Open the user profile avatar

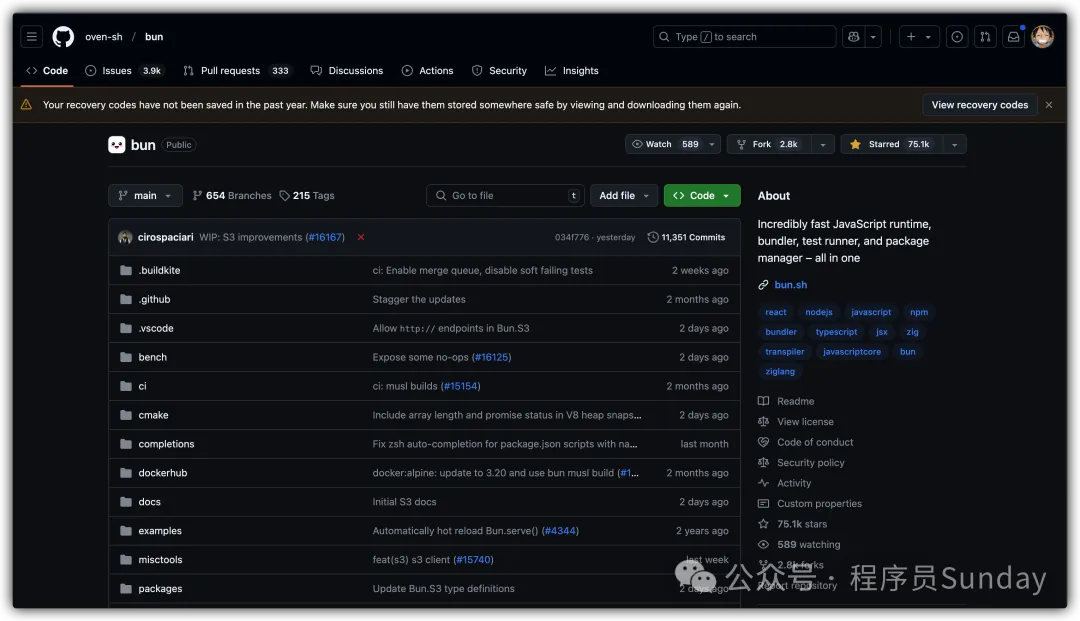1042,37
